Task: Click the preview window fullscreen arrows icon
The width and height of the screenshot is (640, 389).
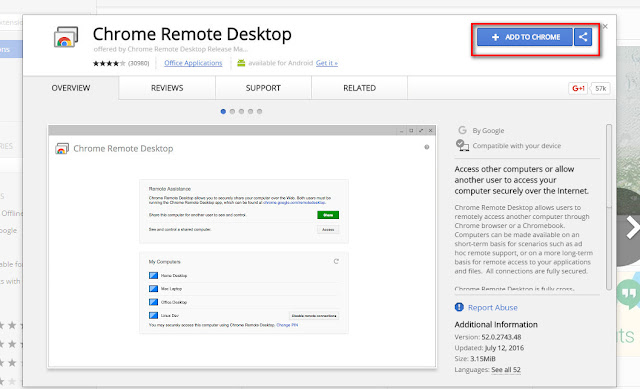Action: (421, 131)
